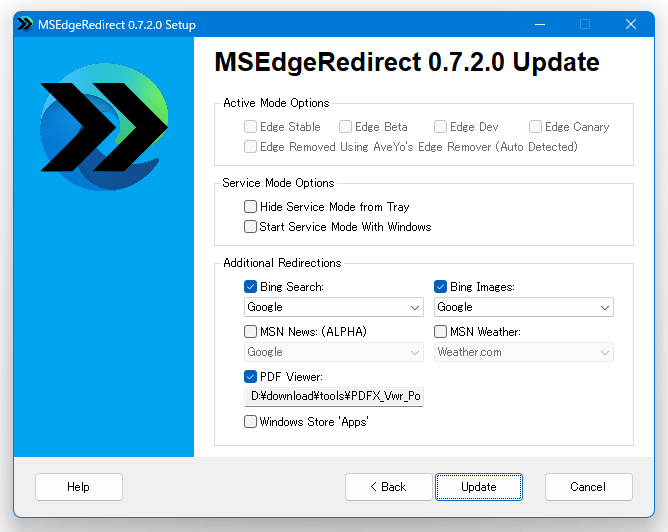Open the MSN Weather provider dropdown
The width and height of the screenshot is (668, 532).
pos(524,352)
